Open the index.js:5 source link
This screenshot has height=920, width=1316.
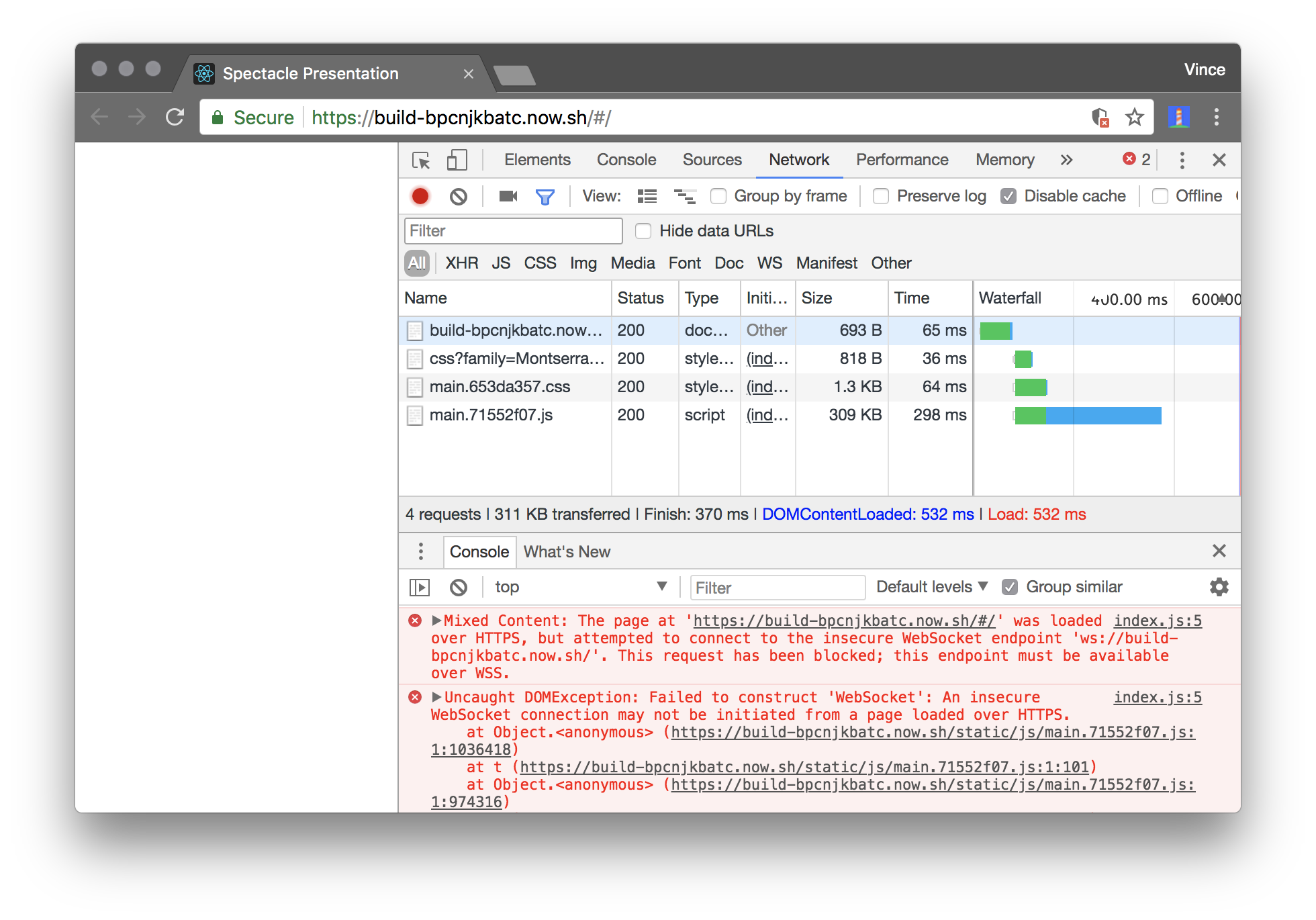click(x=1157, y=620)
